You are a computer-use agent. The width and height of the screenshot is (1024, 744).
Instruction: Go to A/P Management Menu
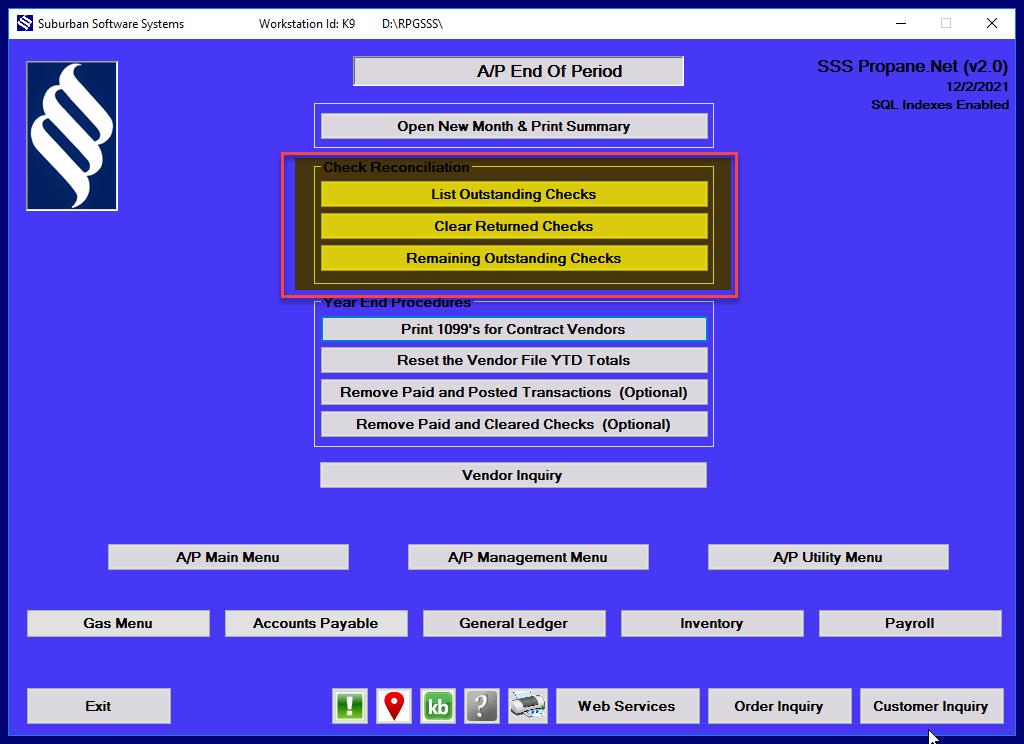pyautogui.click(x=528, y=557)
